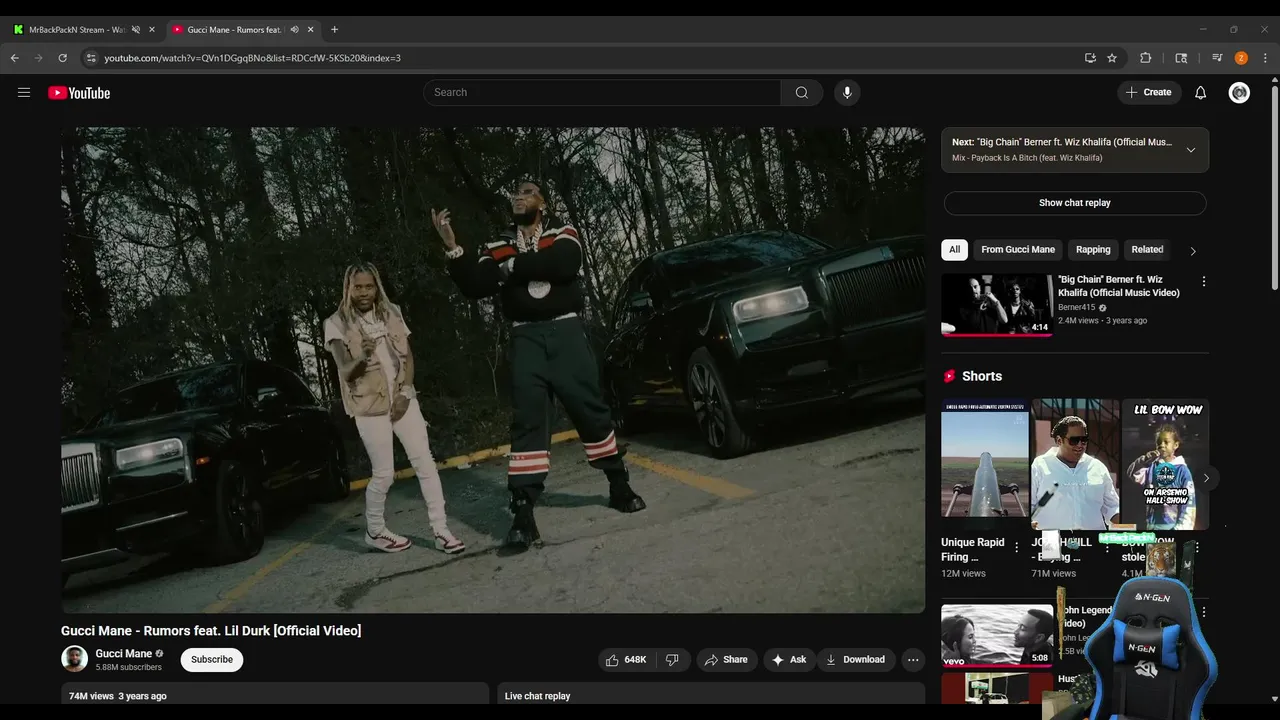Mute the Gucci Mane Rumors tab
The height and width of the screenshot is (720, 1280).
(294, 29)
